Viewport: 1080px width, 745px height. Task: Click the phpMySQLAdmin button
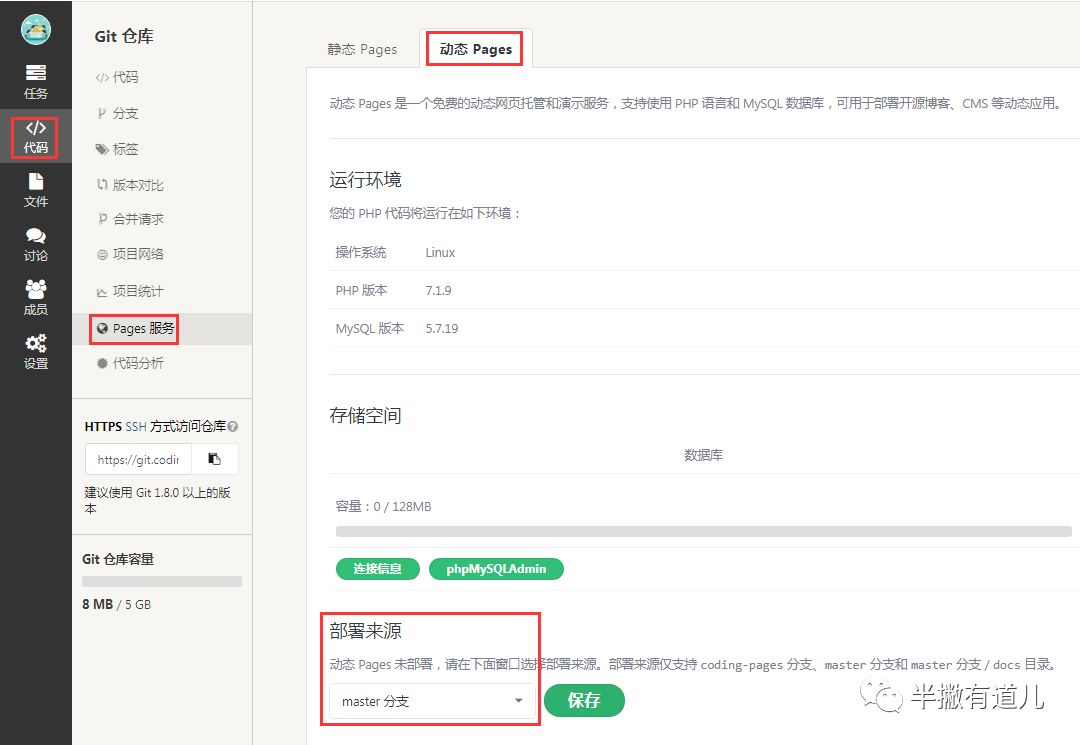(x=496, y=569)
